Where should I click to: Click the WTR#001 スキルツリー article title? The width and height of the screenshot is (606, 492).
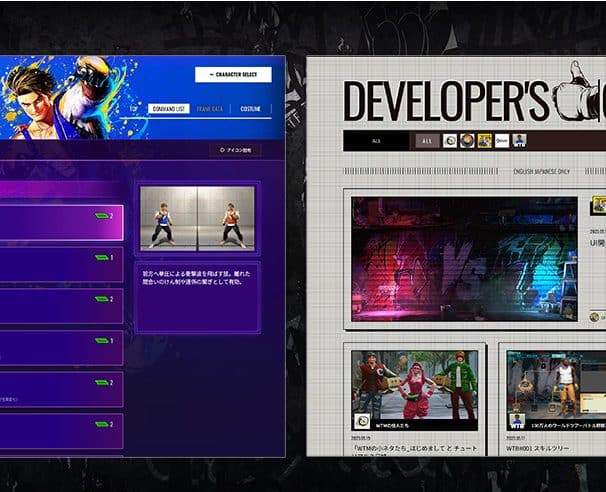pyautogui.click(x=537, y=448)
